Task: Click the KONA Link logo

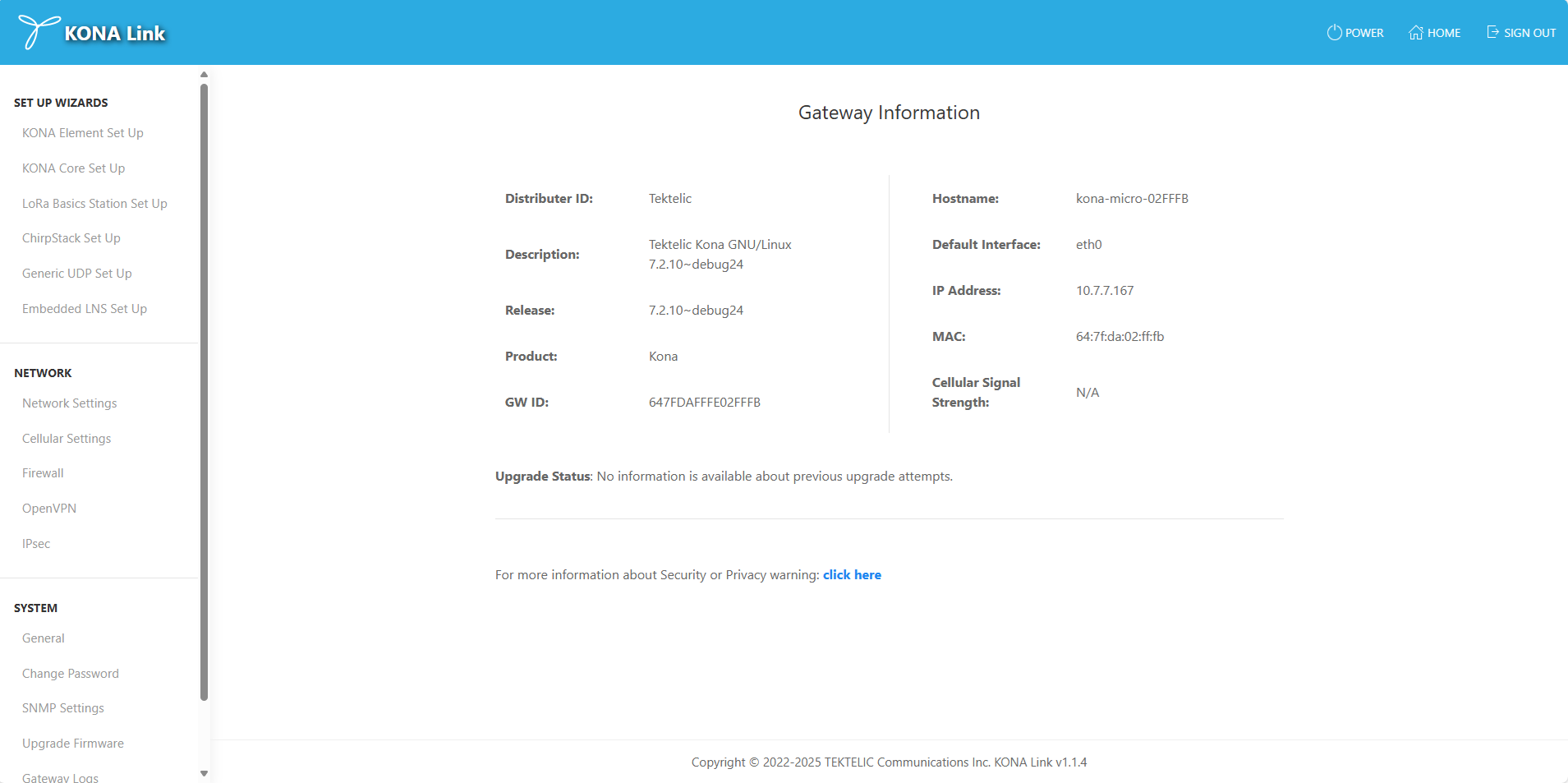Action: (x=90, y=32)
